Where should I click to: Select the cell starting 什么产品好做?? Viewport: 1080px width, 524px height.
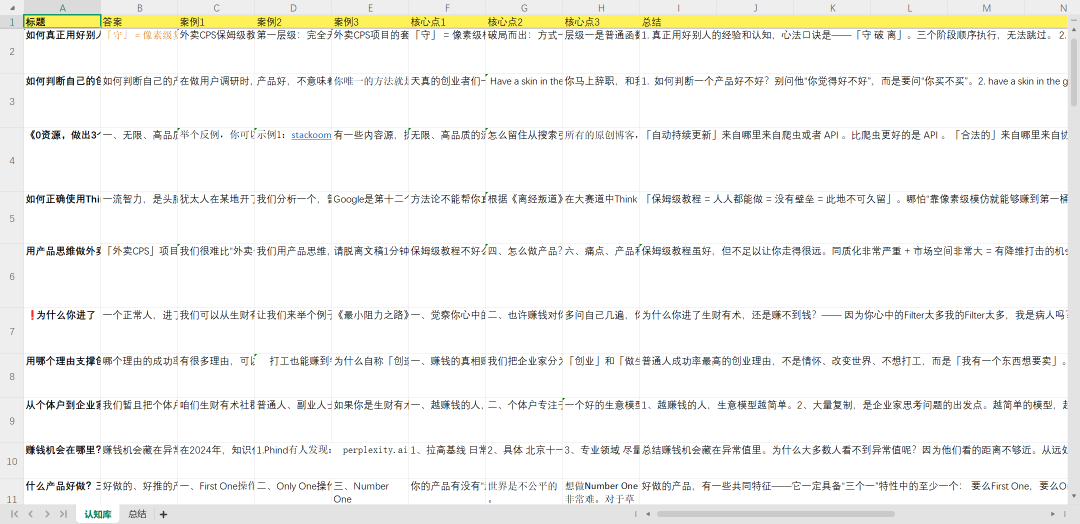tap(63, 492)
